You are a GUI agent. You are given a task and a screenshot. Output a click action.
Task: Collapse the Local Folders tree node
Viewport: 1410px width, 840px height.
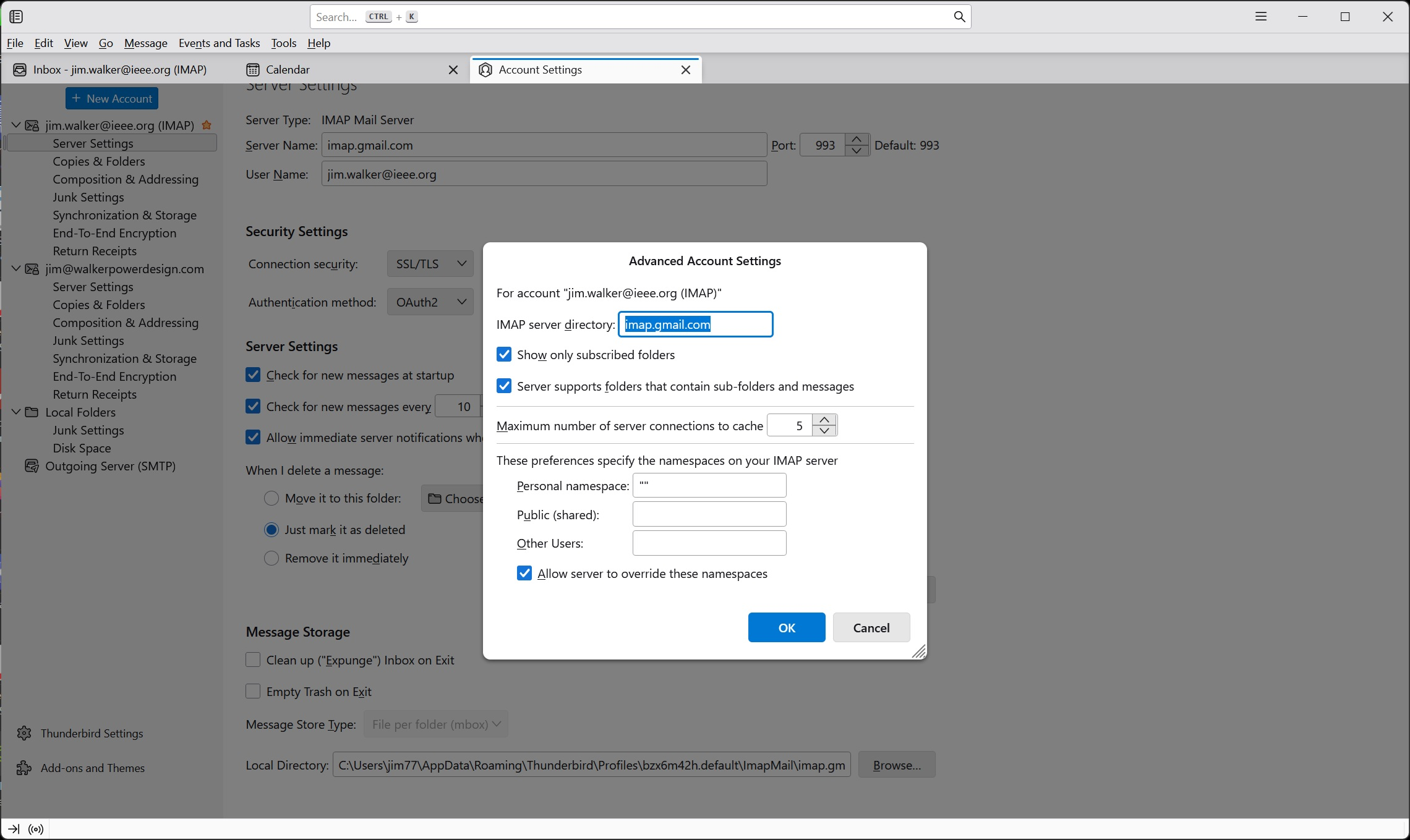(16, 412)
